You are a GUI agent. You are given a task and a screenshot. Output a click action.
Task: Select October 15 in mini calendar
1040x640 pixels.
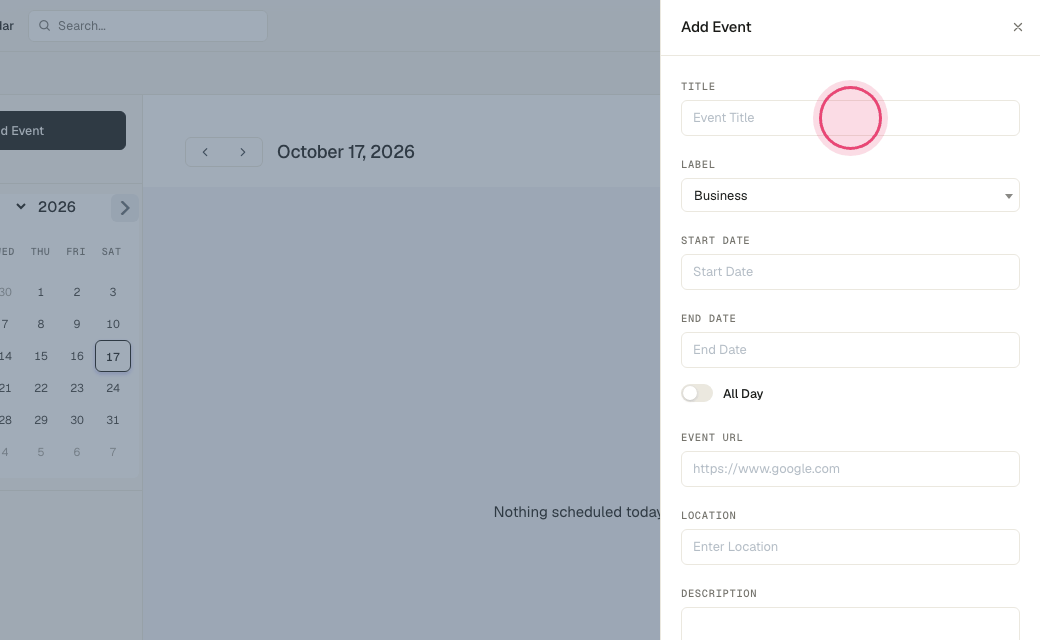(40, 357)
